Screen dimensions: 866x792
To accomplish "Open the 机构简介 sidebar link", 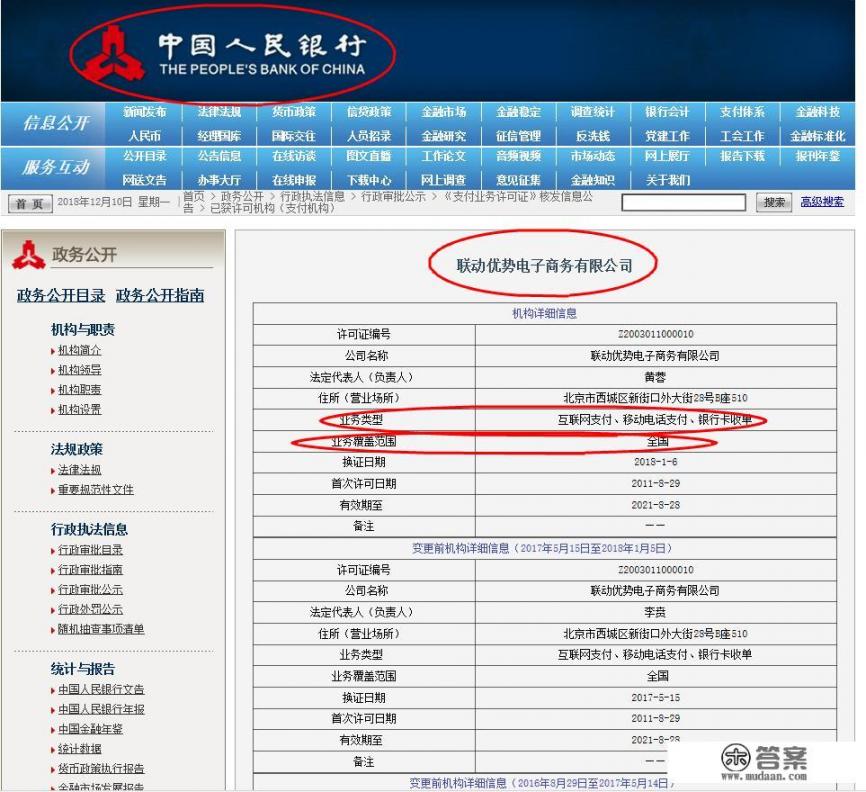I will pos(78,351).
